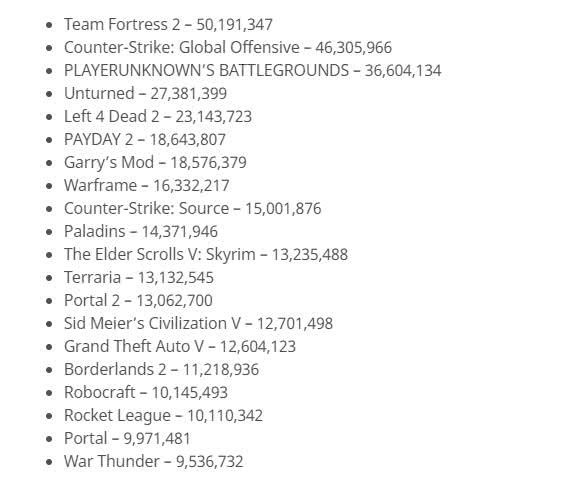Click the Paladins list item
580x486 pixels.
pos(141,232)
